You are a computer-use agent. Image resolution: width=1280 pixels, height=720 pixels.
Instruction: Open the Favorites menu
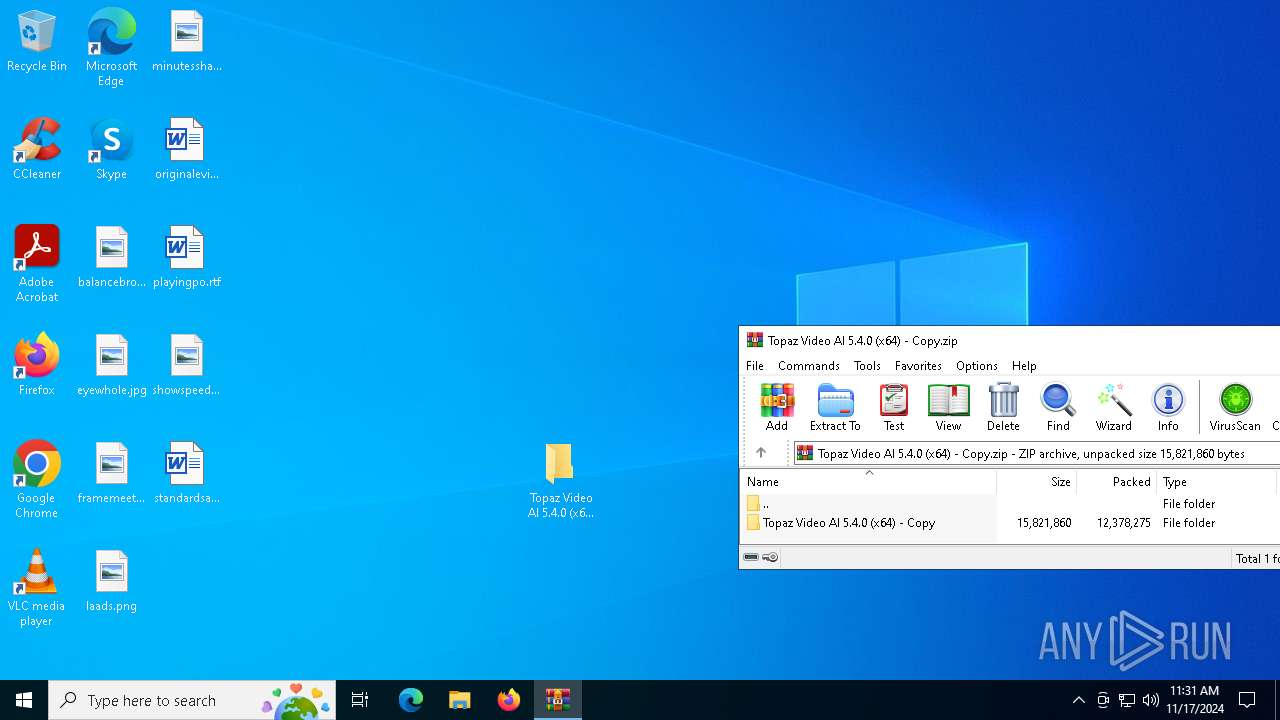[918, 366]
